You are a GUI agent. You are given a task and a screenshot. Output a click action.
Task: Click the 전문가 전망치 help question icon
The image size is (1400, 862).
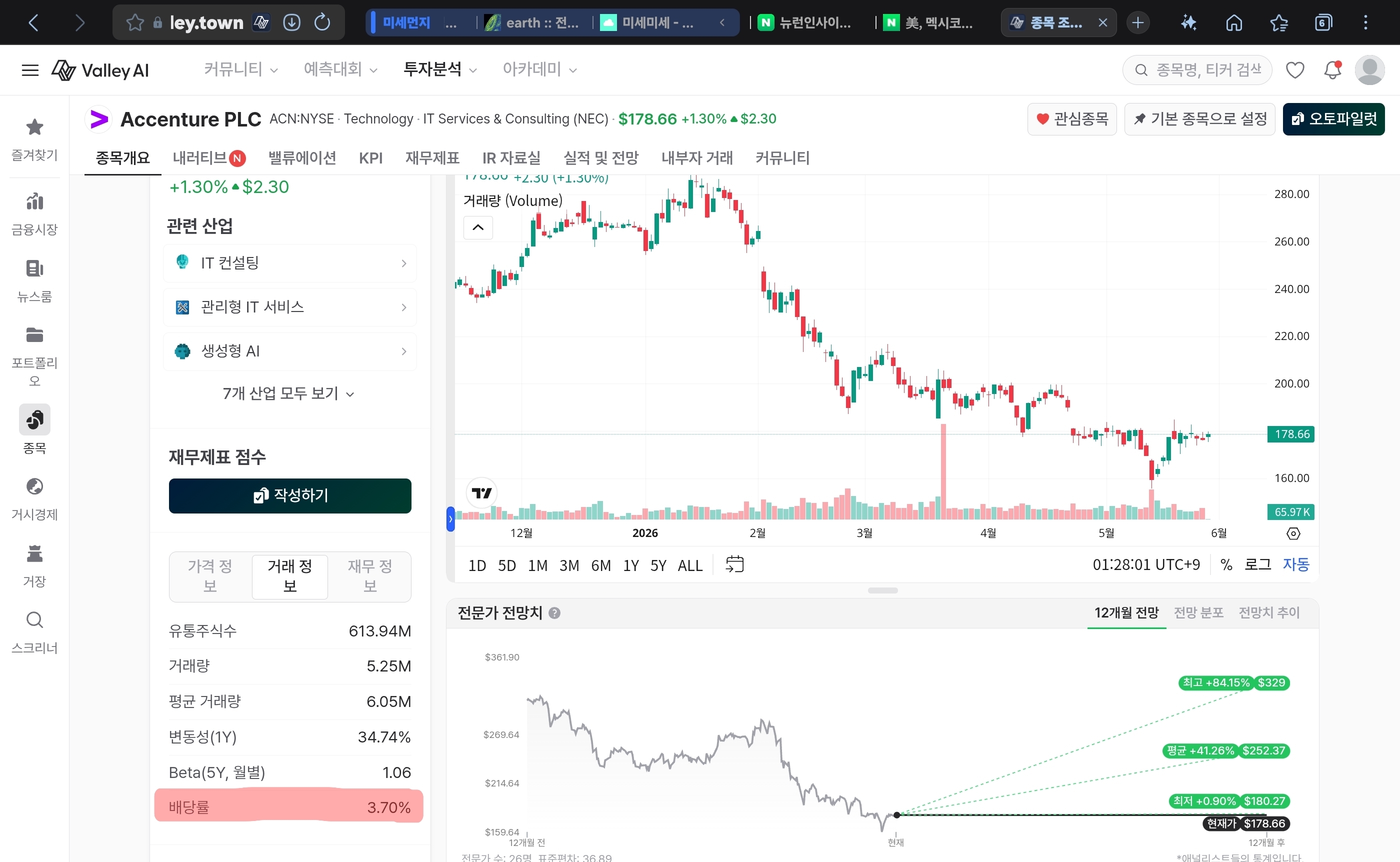554,613
